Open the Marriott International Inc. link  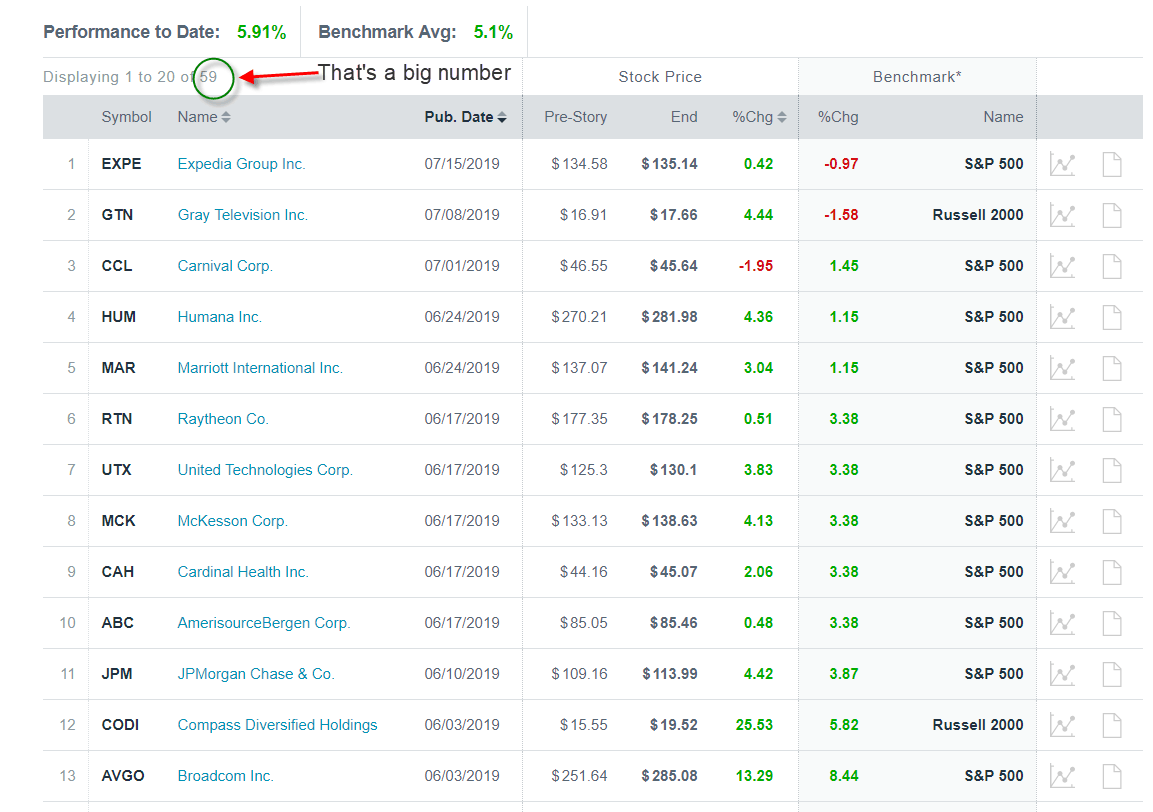tap(260, 368)
